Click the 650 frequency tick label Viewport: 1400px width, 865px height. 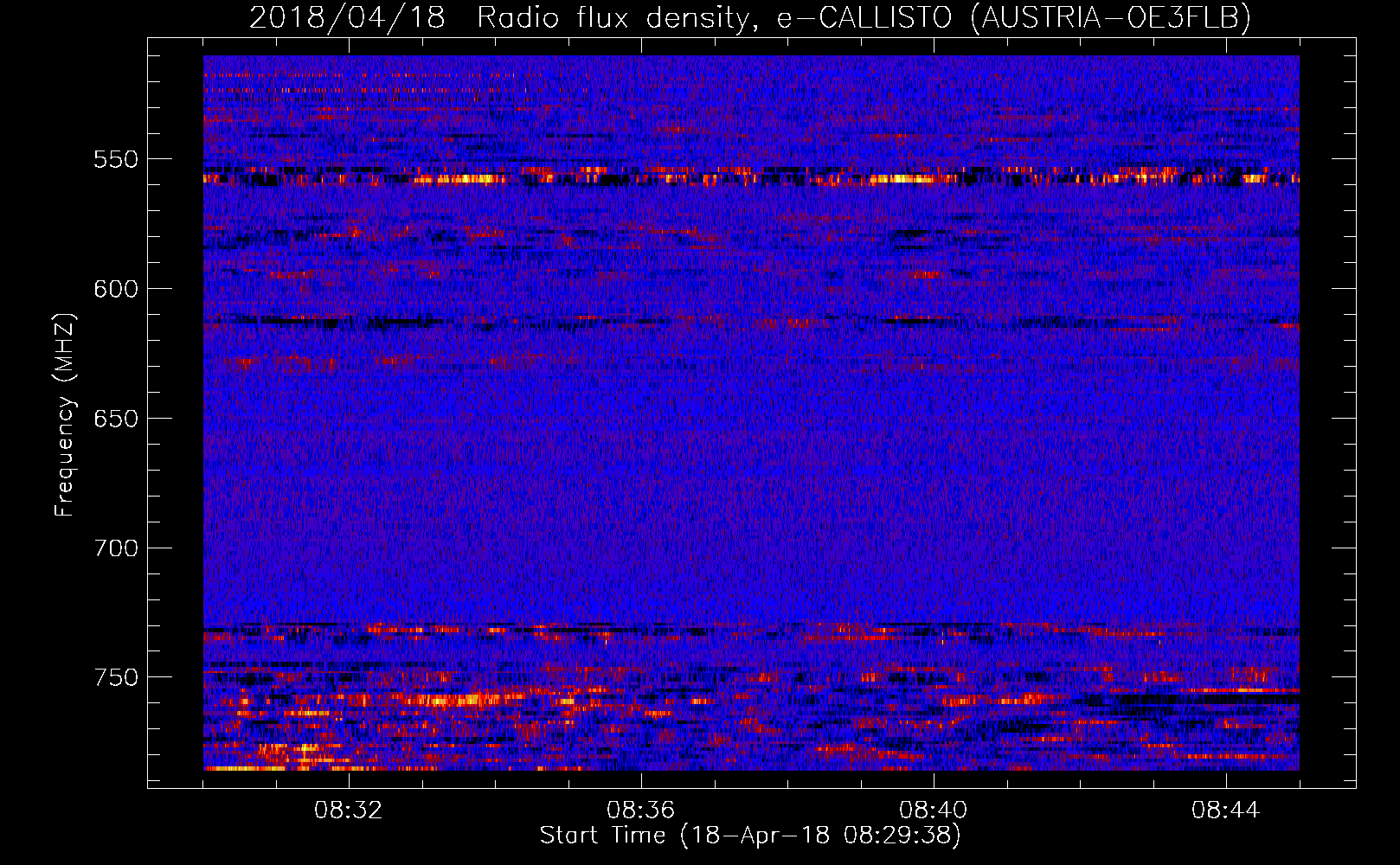(x=116, y=419)
